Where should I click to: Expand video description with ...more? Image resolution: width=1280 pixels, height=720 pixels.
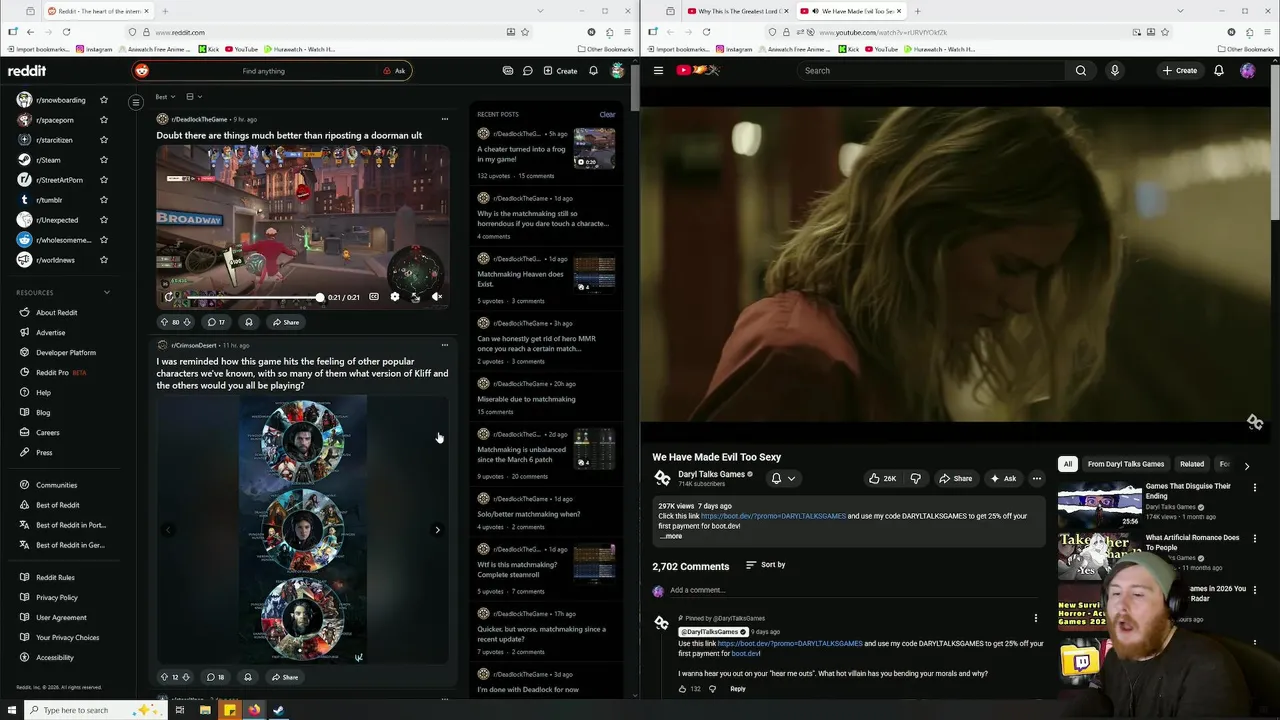point(672,536)
